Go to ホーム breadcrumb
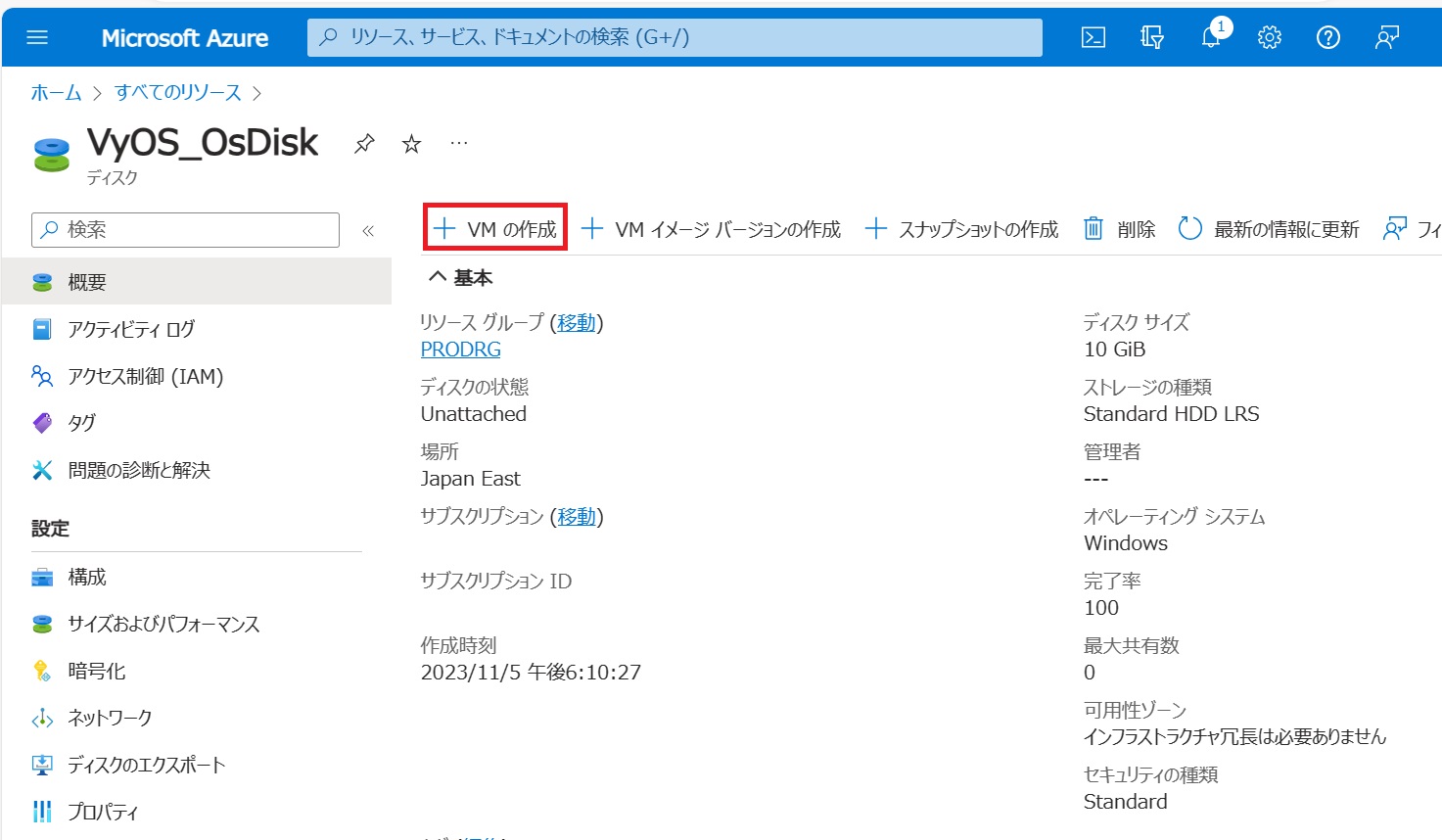Viewport: 1442px width, 840px height. click(56, 92)
